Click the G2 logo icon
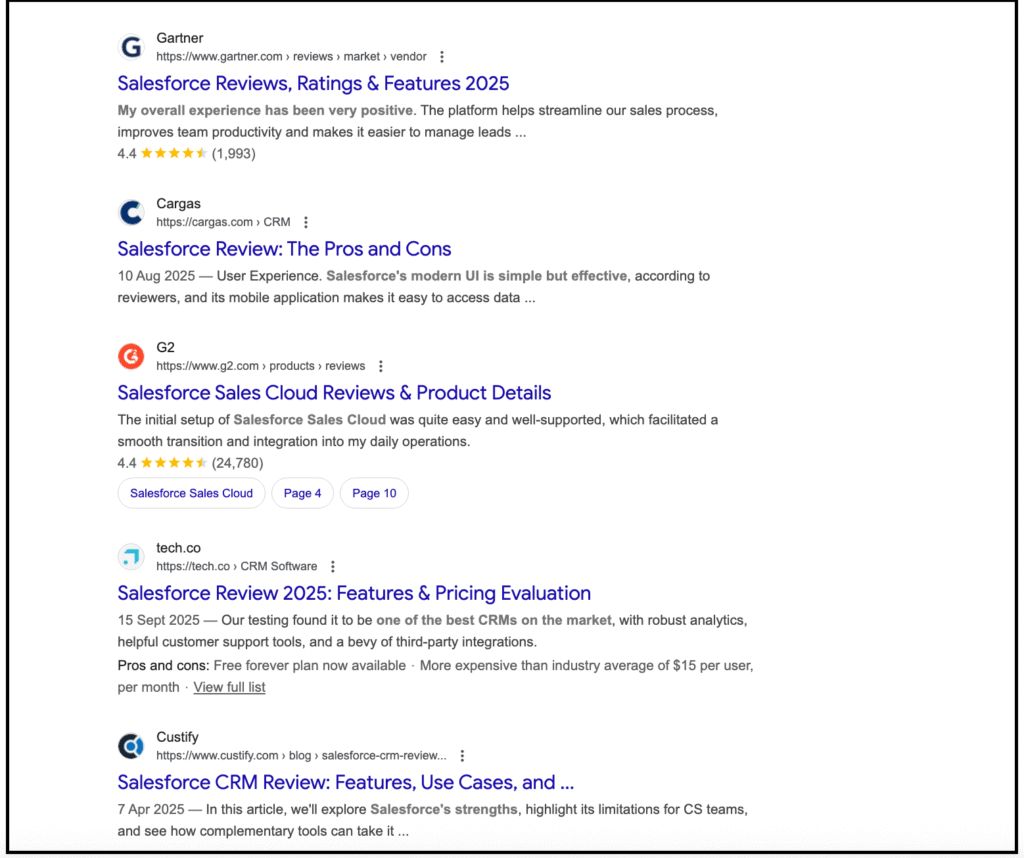Screen dimensions: 1024x858 [x=131, y=356]
